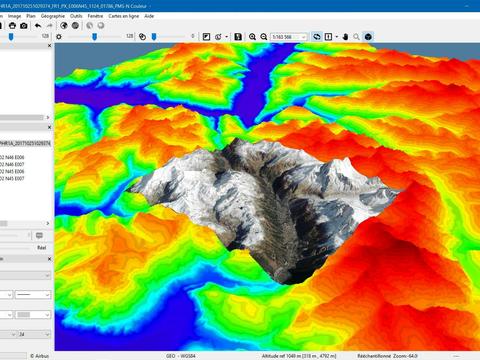Open the Géographie menu
The image size is (480, 360).
point(53,16)
